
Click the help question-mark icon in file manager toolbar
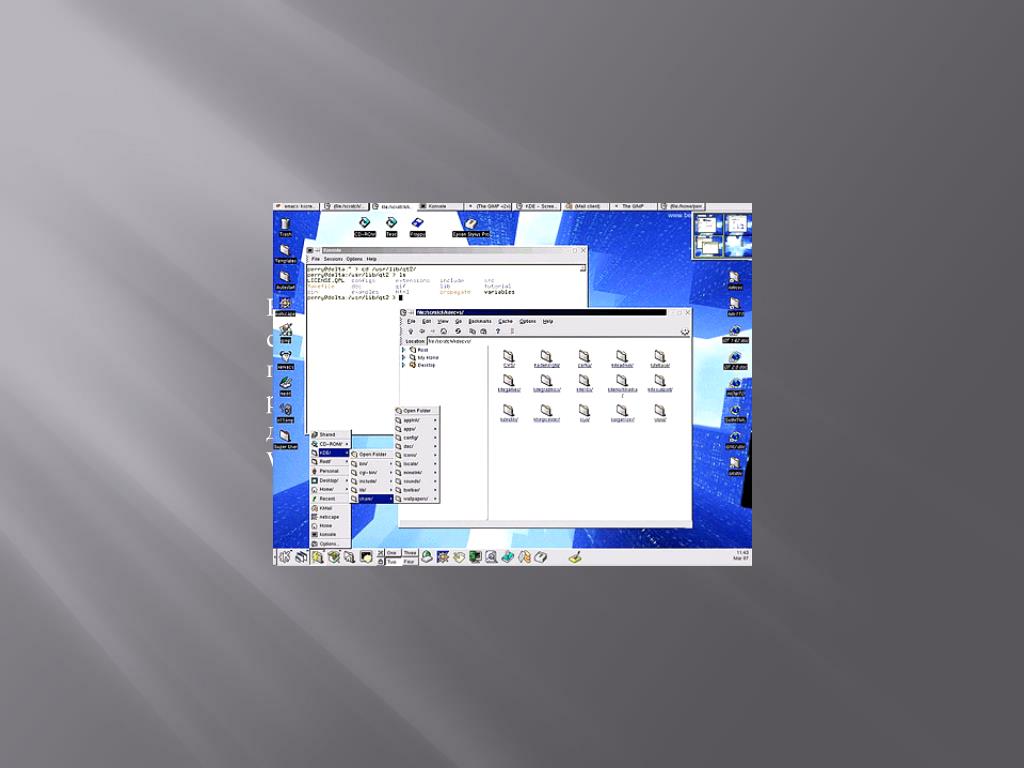[498, 331]
